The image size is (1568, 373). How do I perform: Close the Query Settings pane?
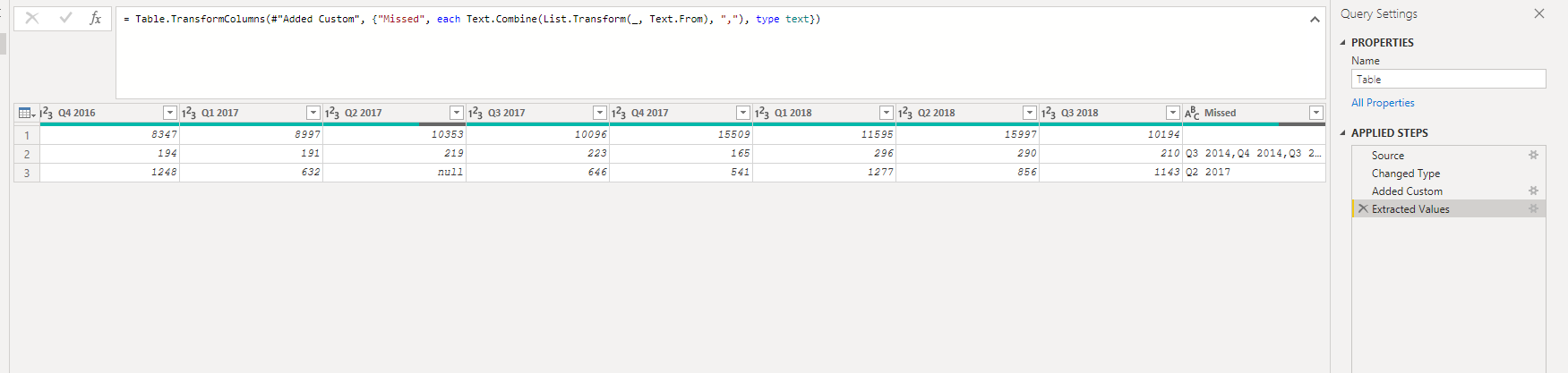pos(1538,13)
